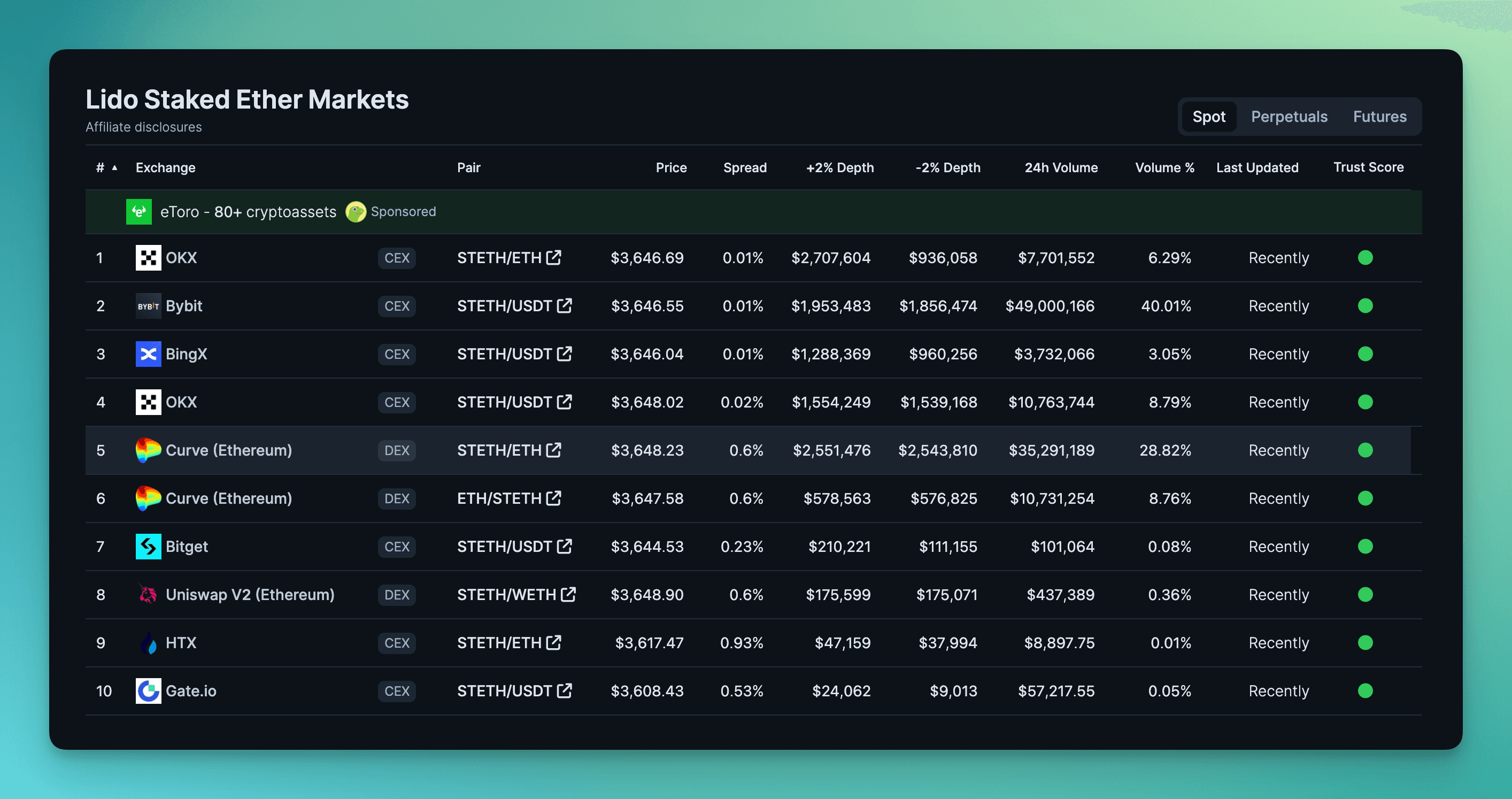The image size is (1512, 799).
Task: Select the Spot markets tab
Action: coord(1208,116)
